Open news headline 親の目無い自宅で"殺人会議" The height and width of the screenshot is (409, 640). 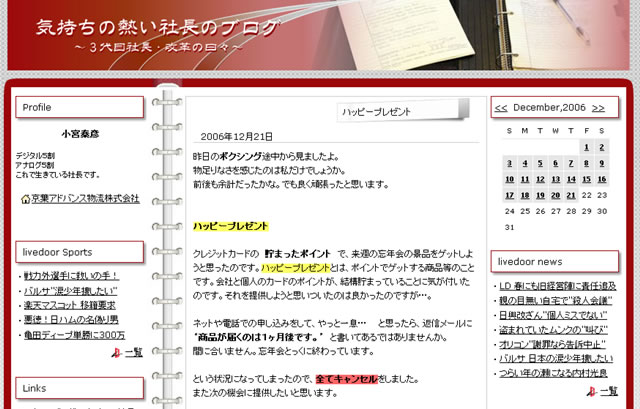pyautogui.click(x=556, y=301)
